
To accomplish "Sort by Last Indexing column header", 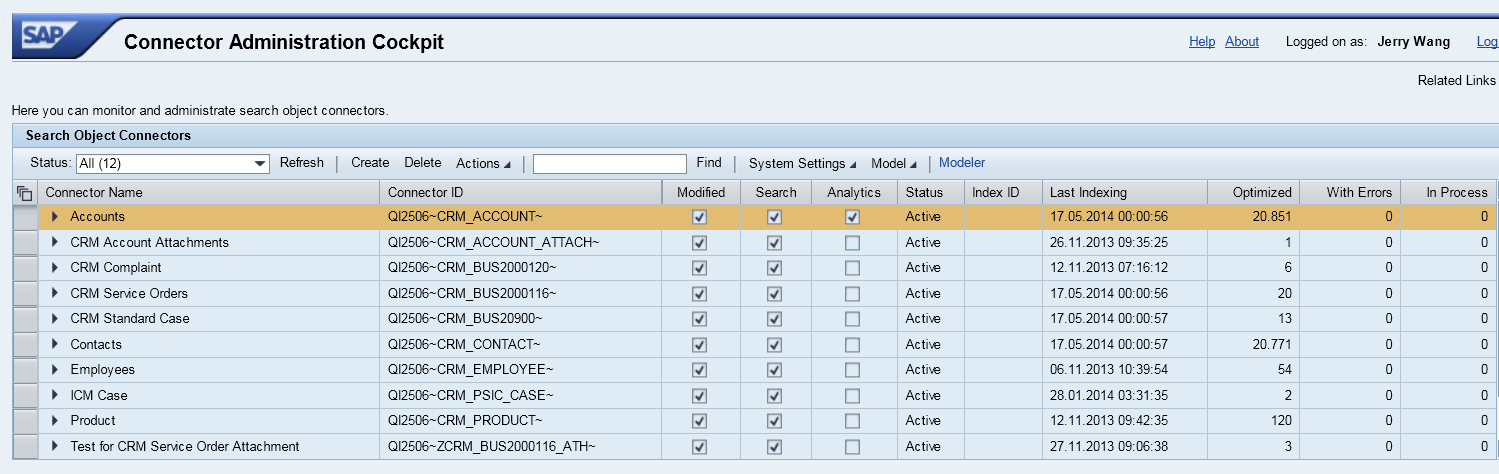I will (1124, 193).
